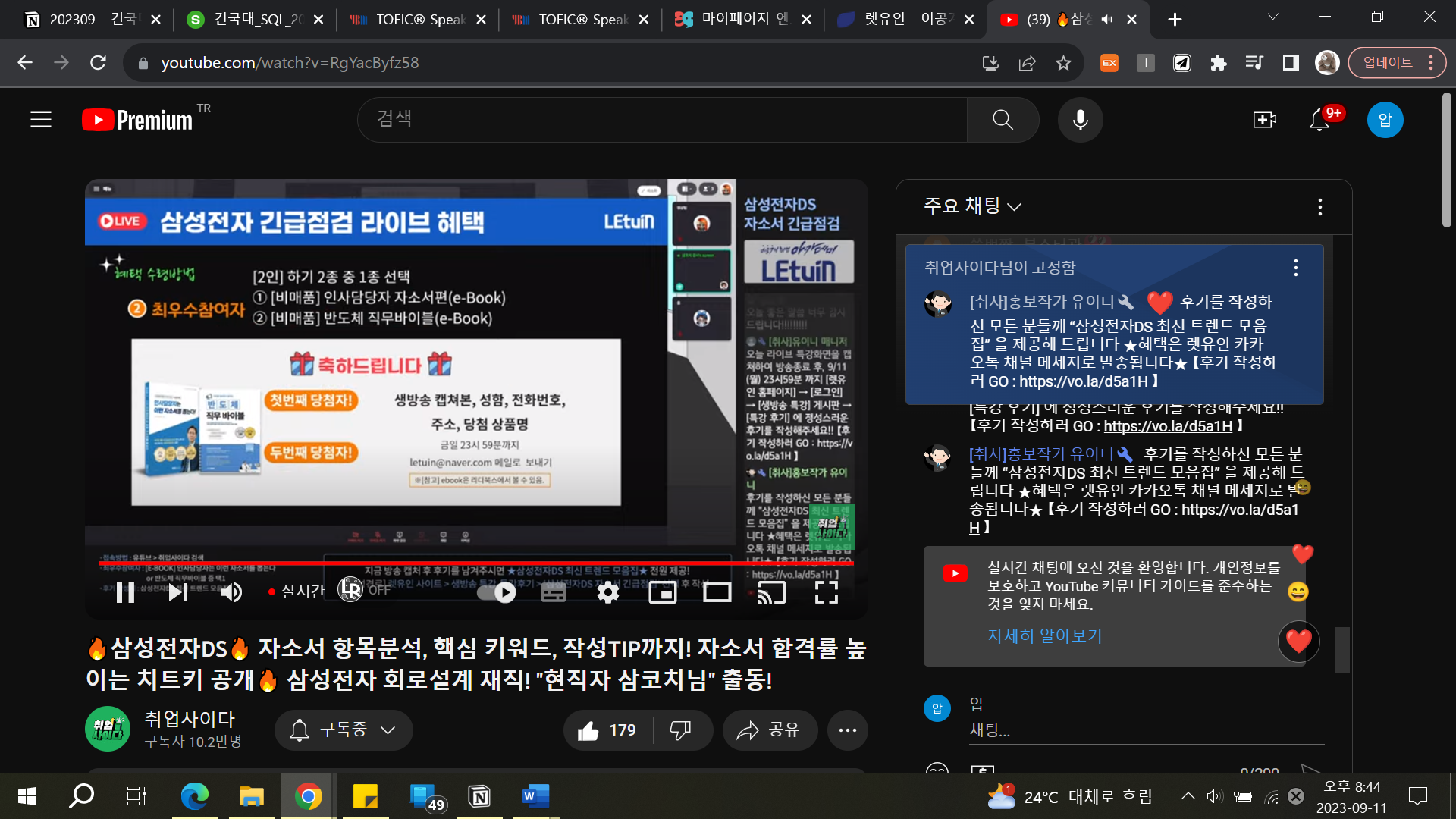Open the YouTube guide hamburger menu
This screenshot has height=819, width=1456.
(41, 120)
